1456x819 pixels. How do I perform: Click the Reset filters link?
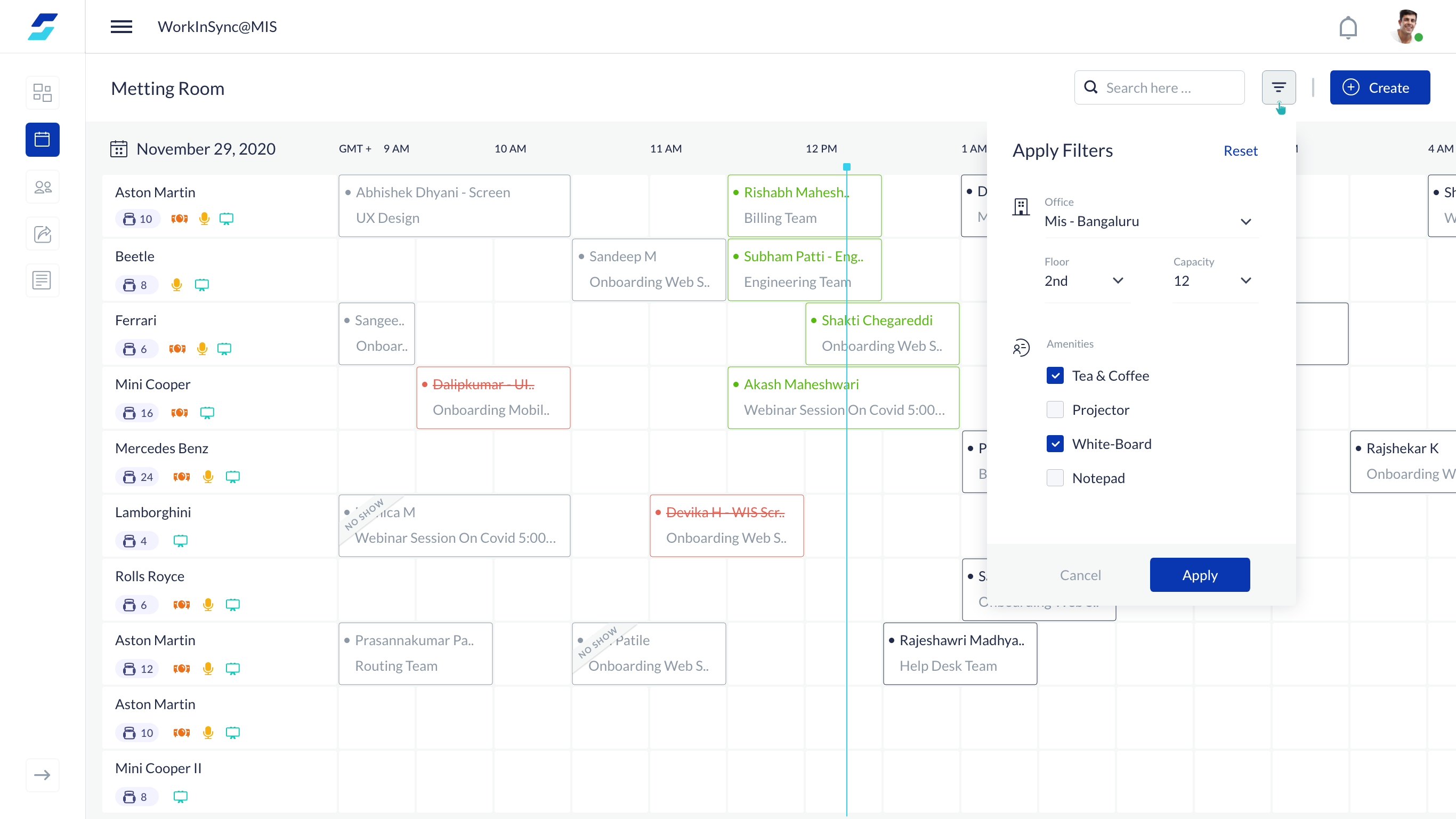tap(1240, 150)
